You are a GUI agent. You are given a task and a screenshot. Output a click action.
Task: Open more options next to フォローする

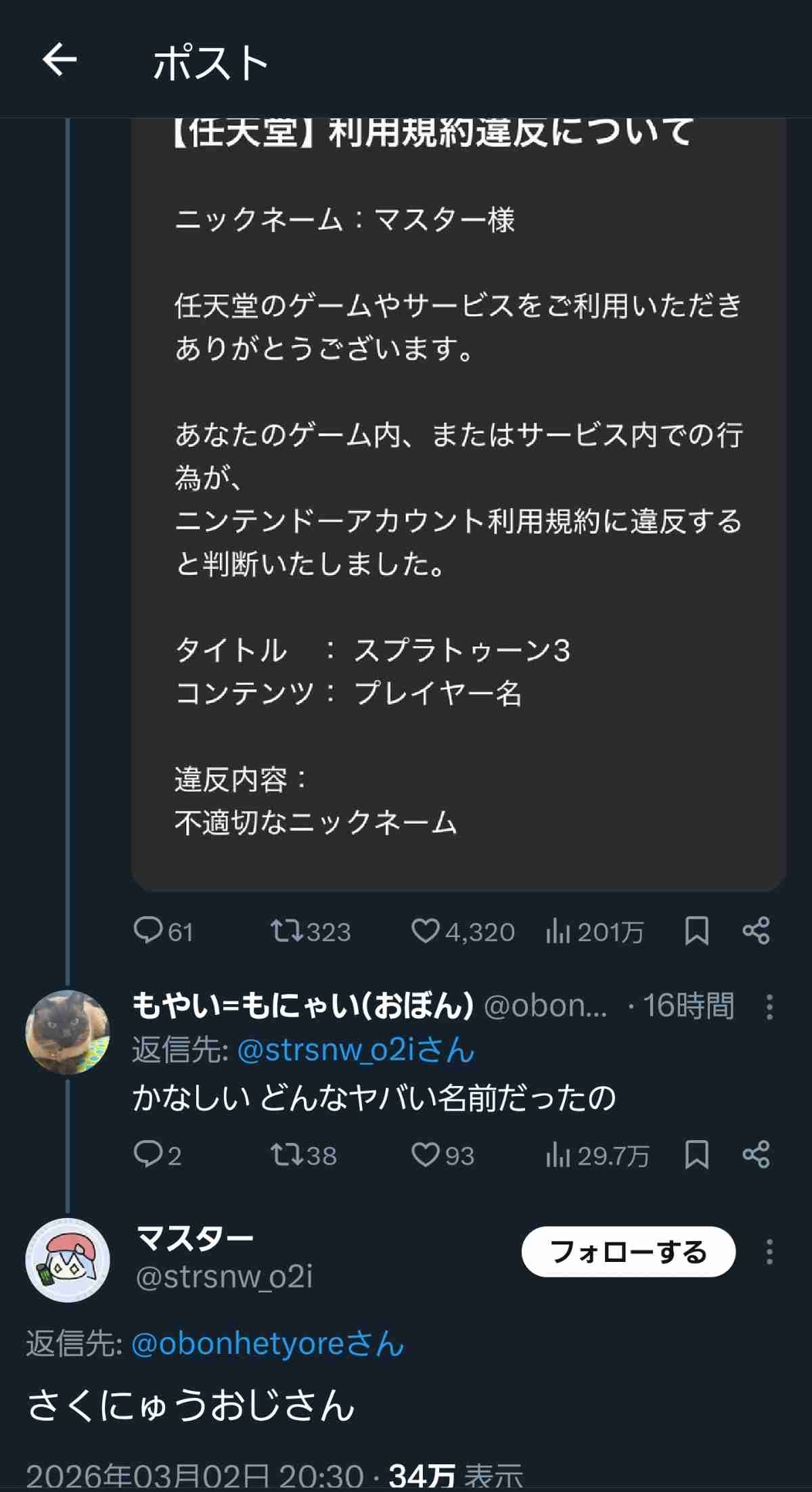point(769,1252)
